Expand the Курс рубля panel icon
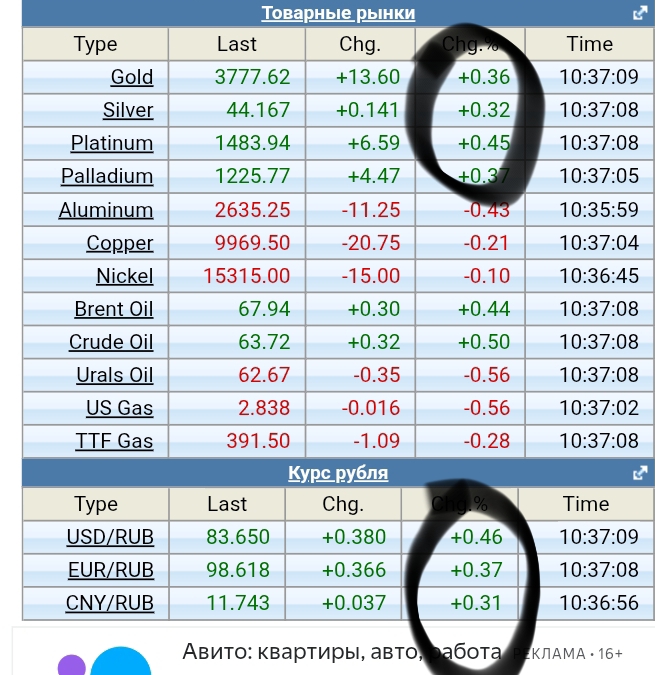The width and height of the screenshot is (655, 675). 640,473
